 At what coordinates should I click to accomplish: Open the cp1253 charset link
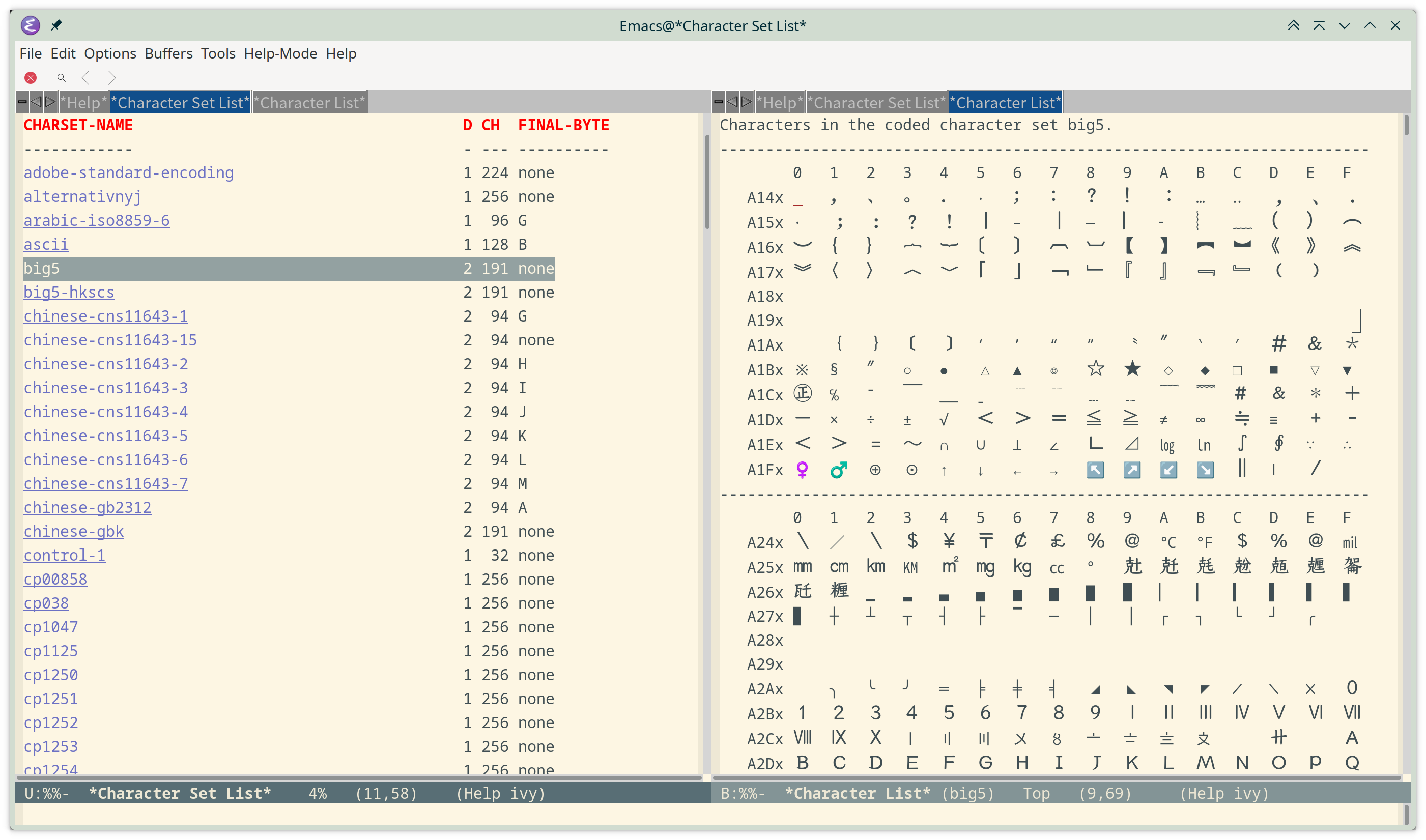click(x=50, y=746)
